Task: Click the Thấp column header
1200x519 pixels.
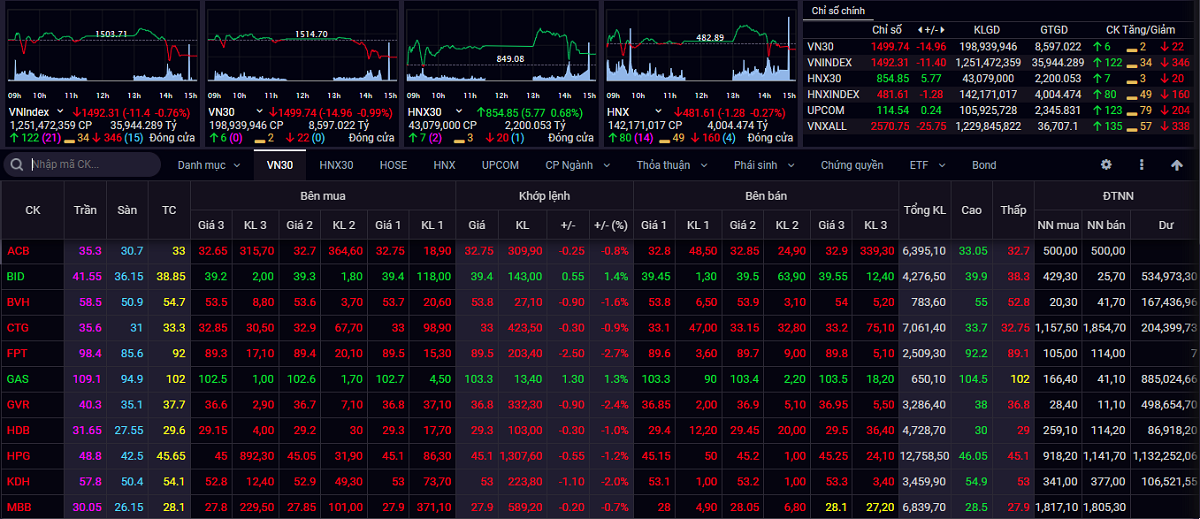Action: point(1013,211)
